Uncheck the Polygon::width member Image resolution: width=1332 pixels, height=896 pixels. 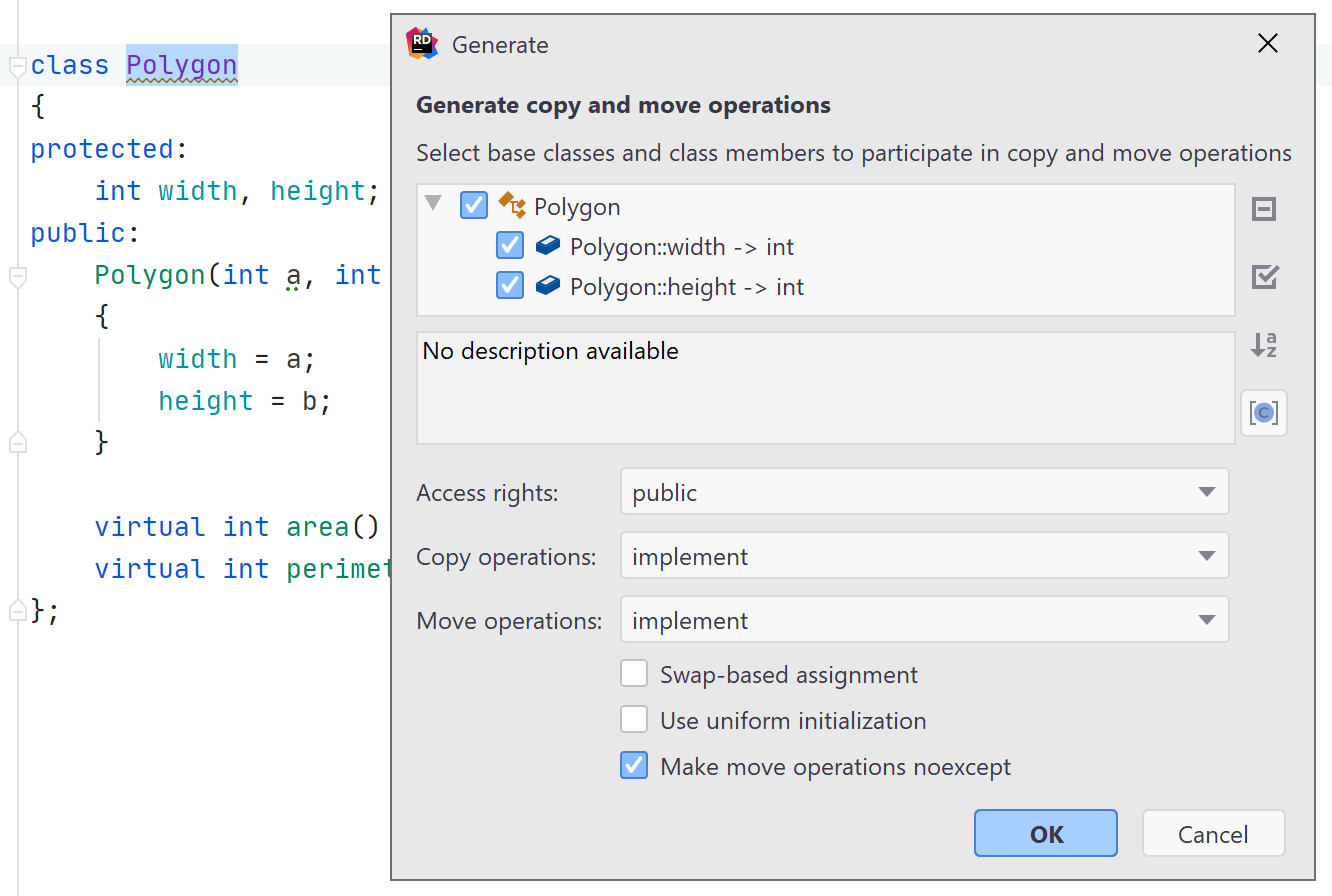pyautogui.click(x=510, y=245)
